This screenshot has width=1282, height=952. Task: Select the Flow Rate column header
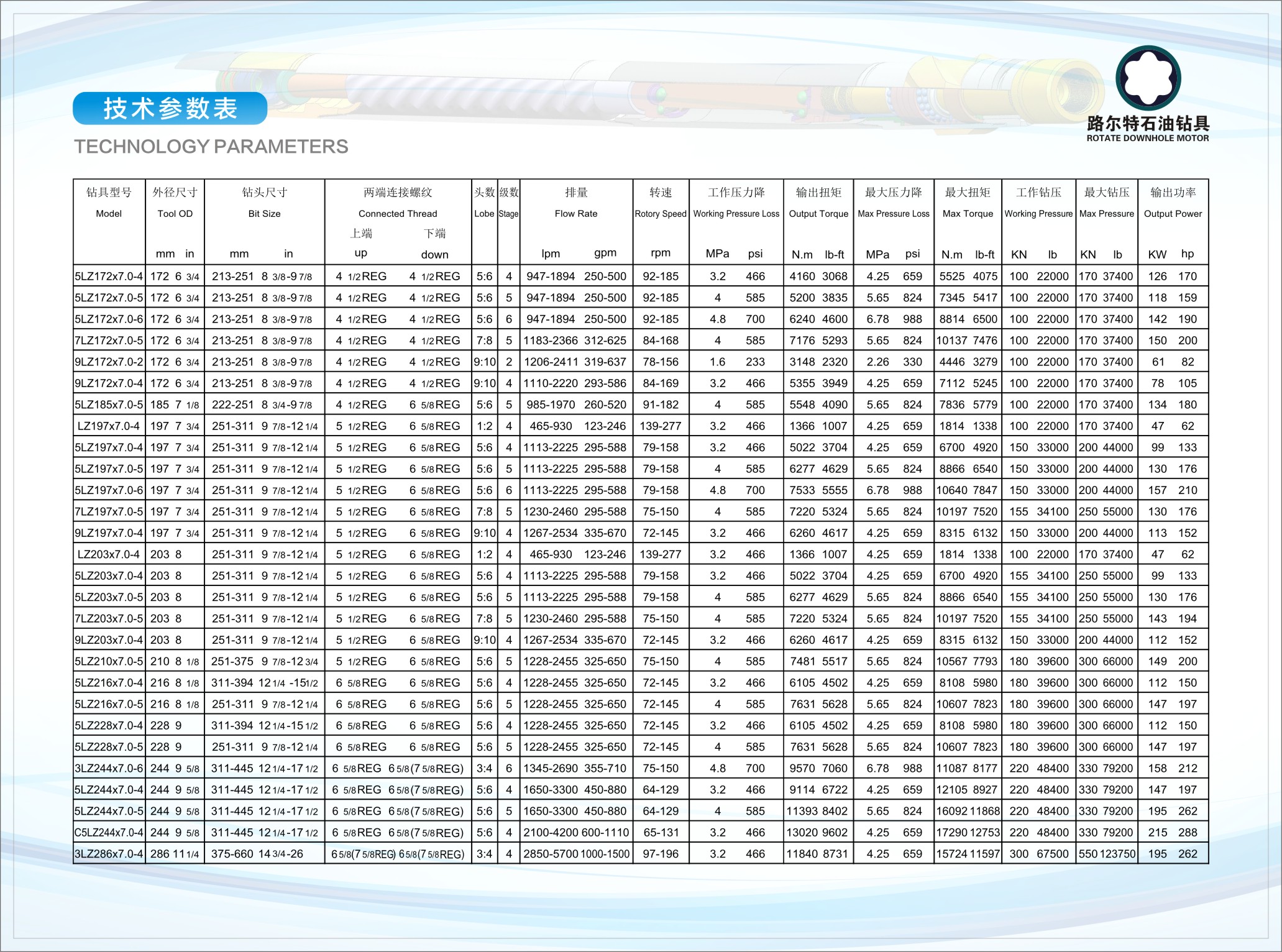coord(576,214)
